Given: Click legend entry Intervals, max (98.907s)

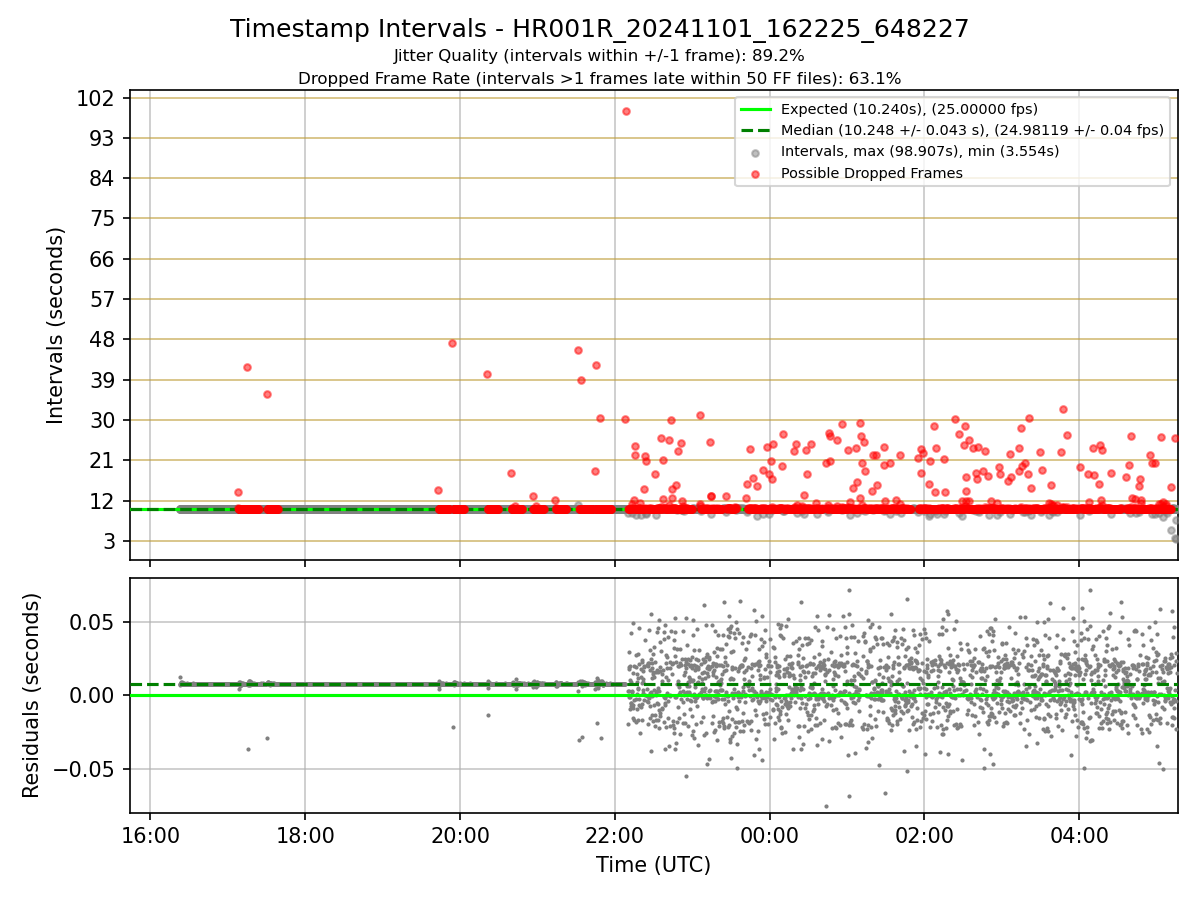Looking at the screenshot, I should pyautogui.click(x=920, y=151).
